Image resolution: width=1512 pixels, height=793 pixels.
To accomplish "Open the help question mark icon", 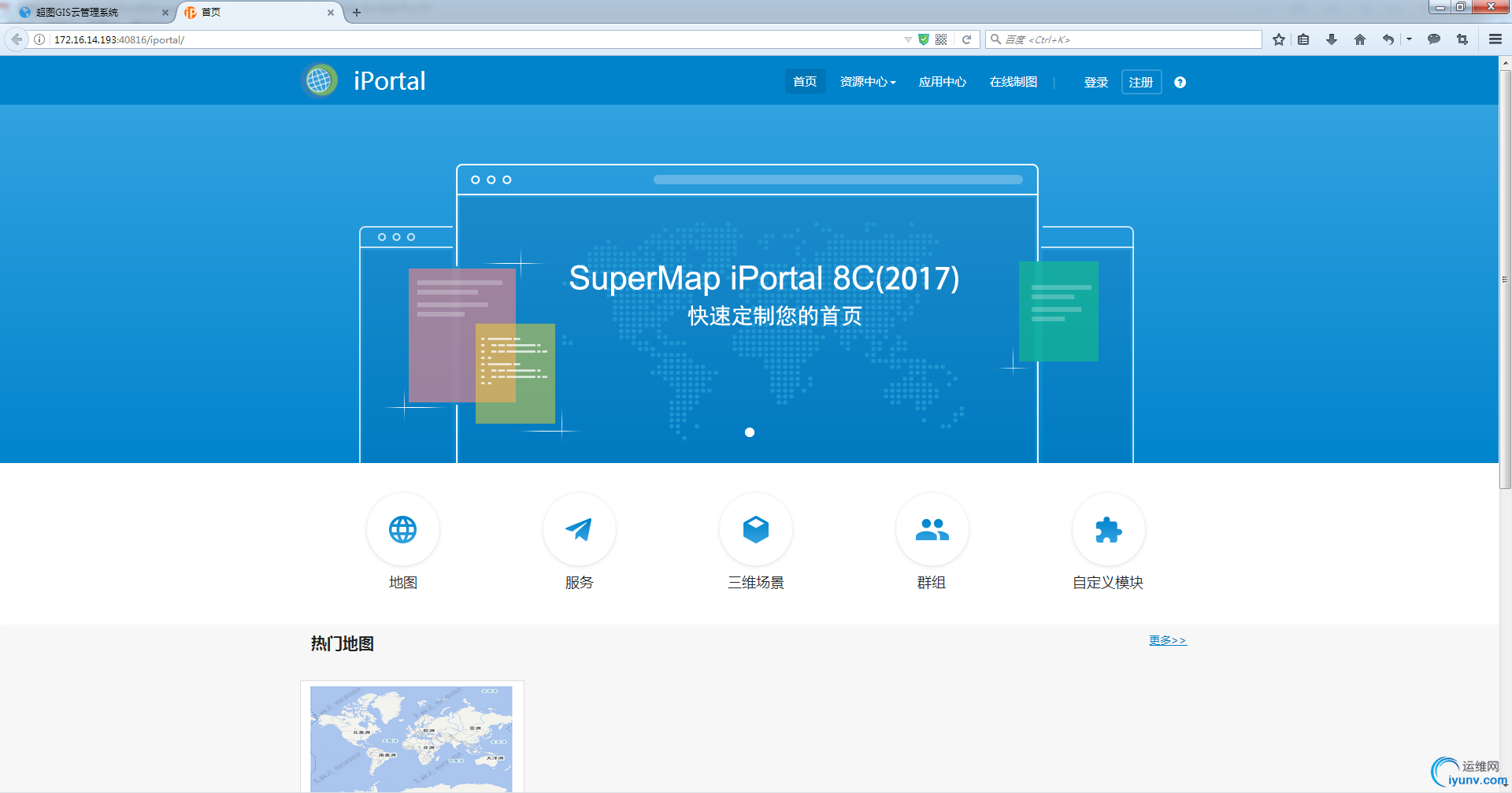I will coord(1180,82).
